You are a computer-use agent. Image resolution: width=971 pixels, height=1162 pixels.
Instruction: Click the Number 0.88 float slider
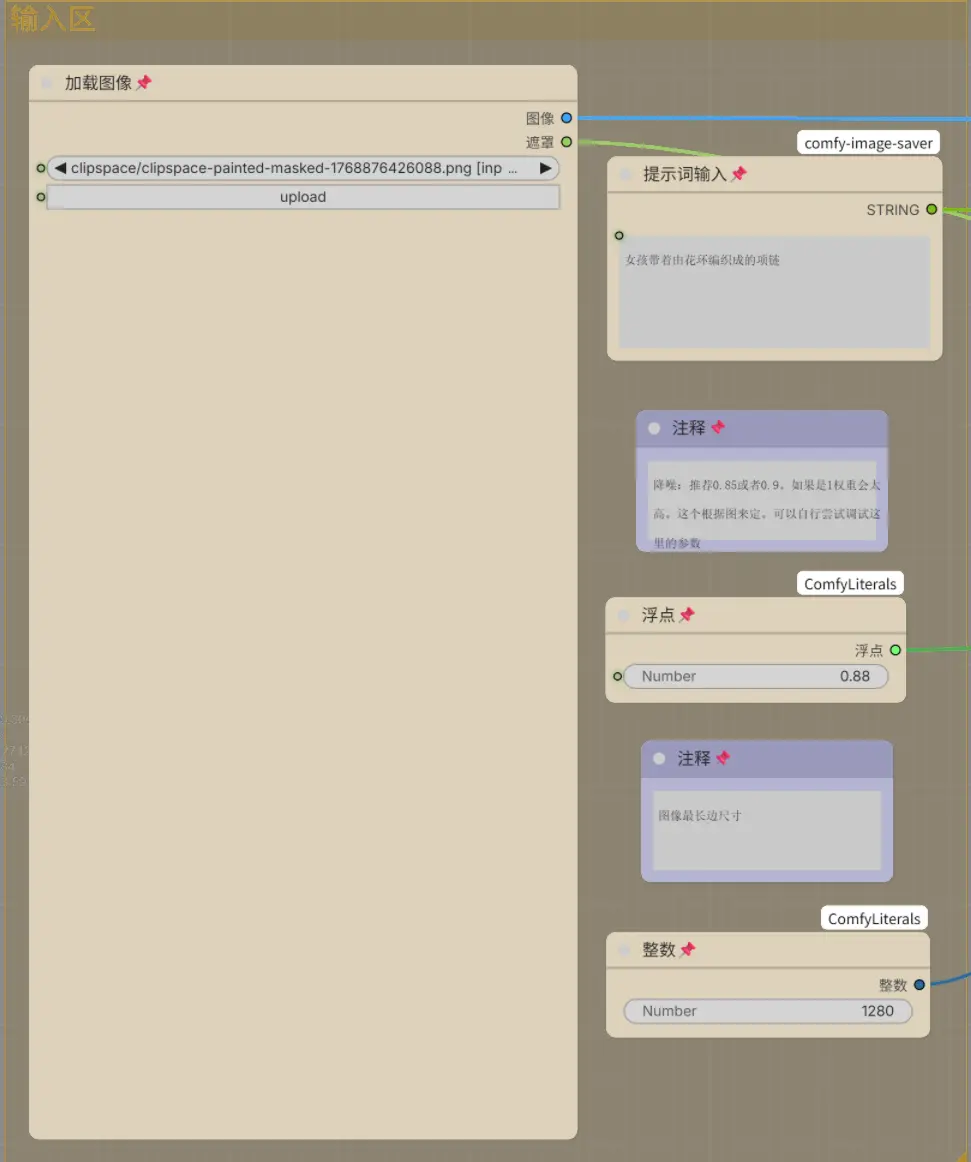pos(756,676)
